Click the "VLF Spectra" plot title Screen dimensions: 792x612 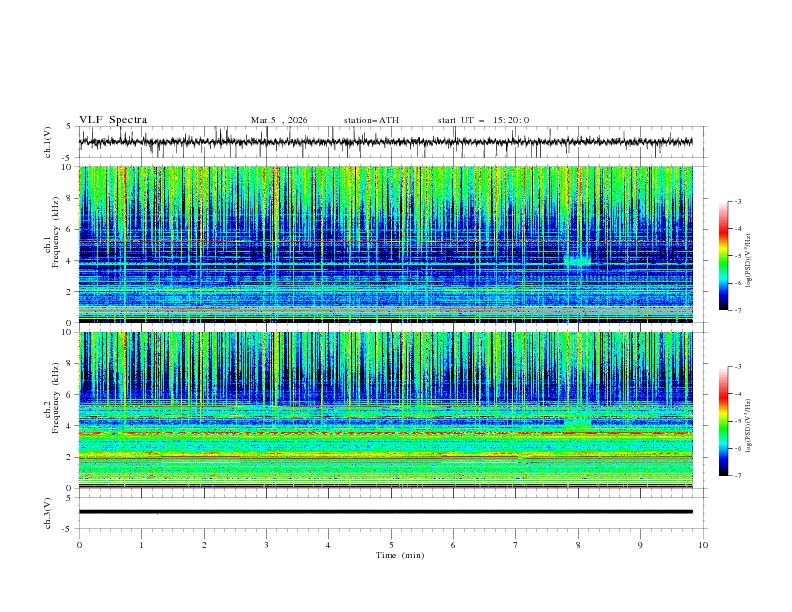113,120
